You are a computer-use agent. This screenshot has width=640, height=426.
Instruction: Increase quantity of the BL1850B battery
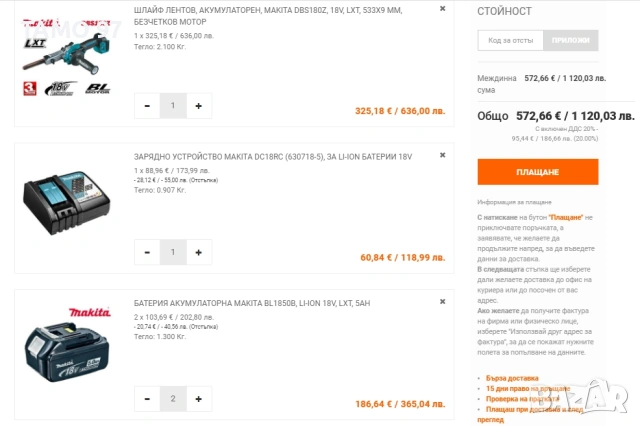point(198,399)
